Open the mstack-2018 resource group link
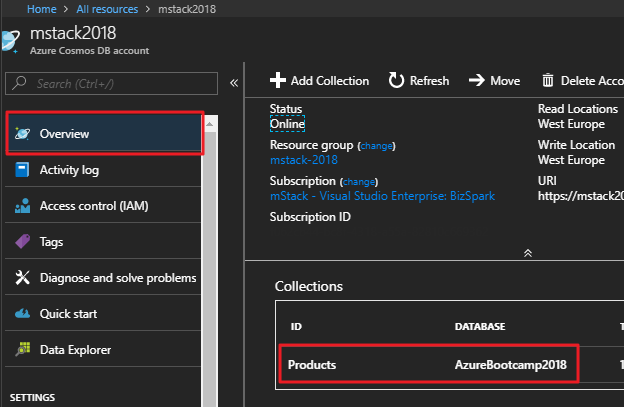 tap(304, 160)
